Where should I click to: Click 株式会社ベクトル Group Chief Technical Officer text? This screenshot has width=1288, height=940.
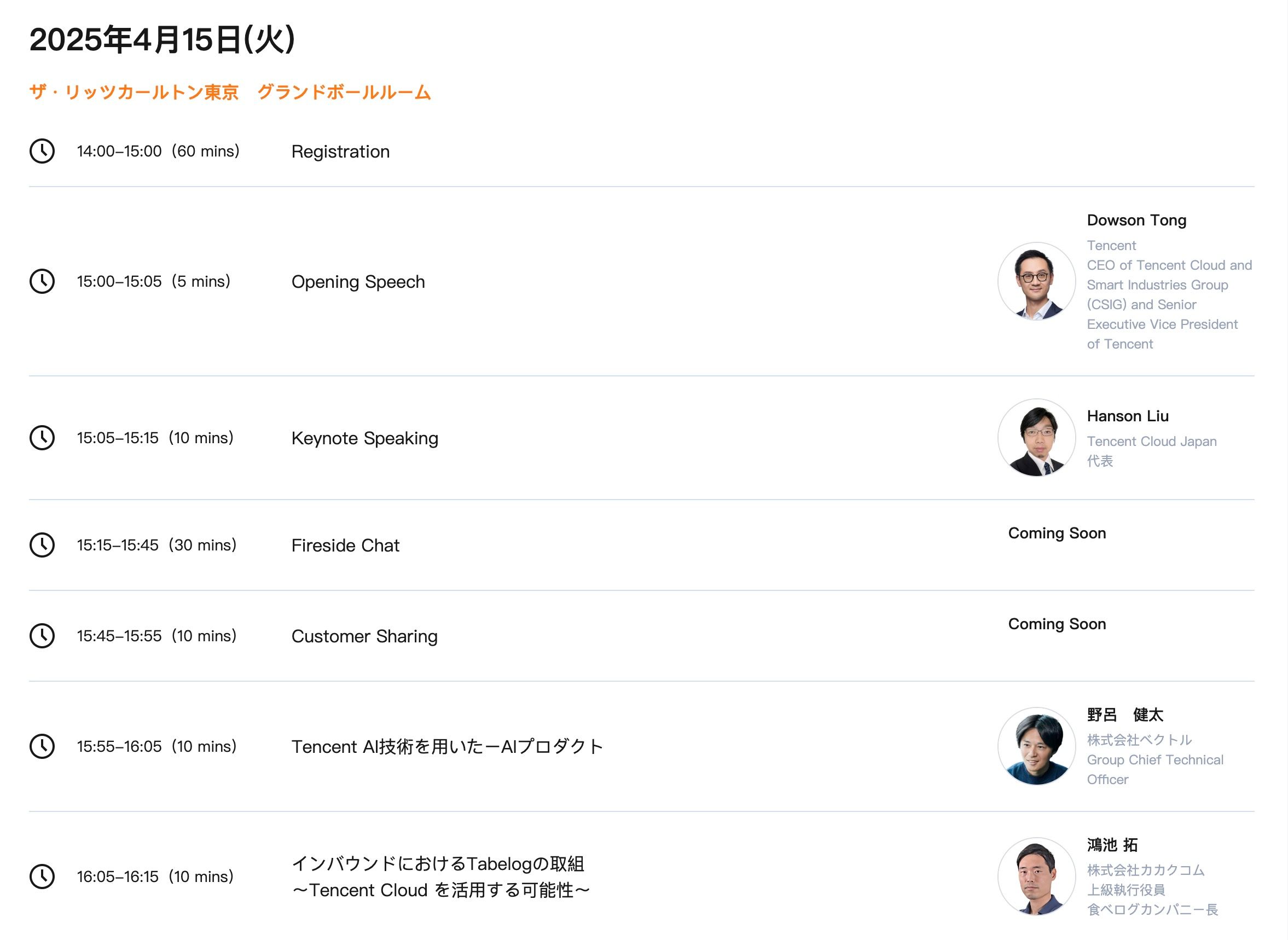coord(1156,759)
